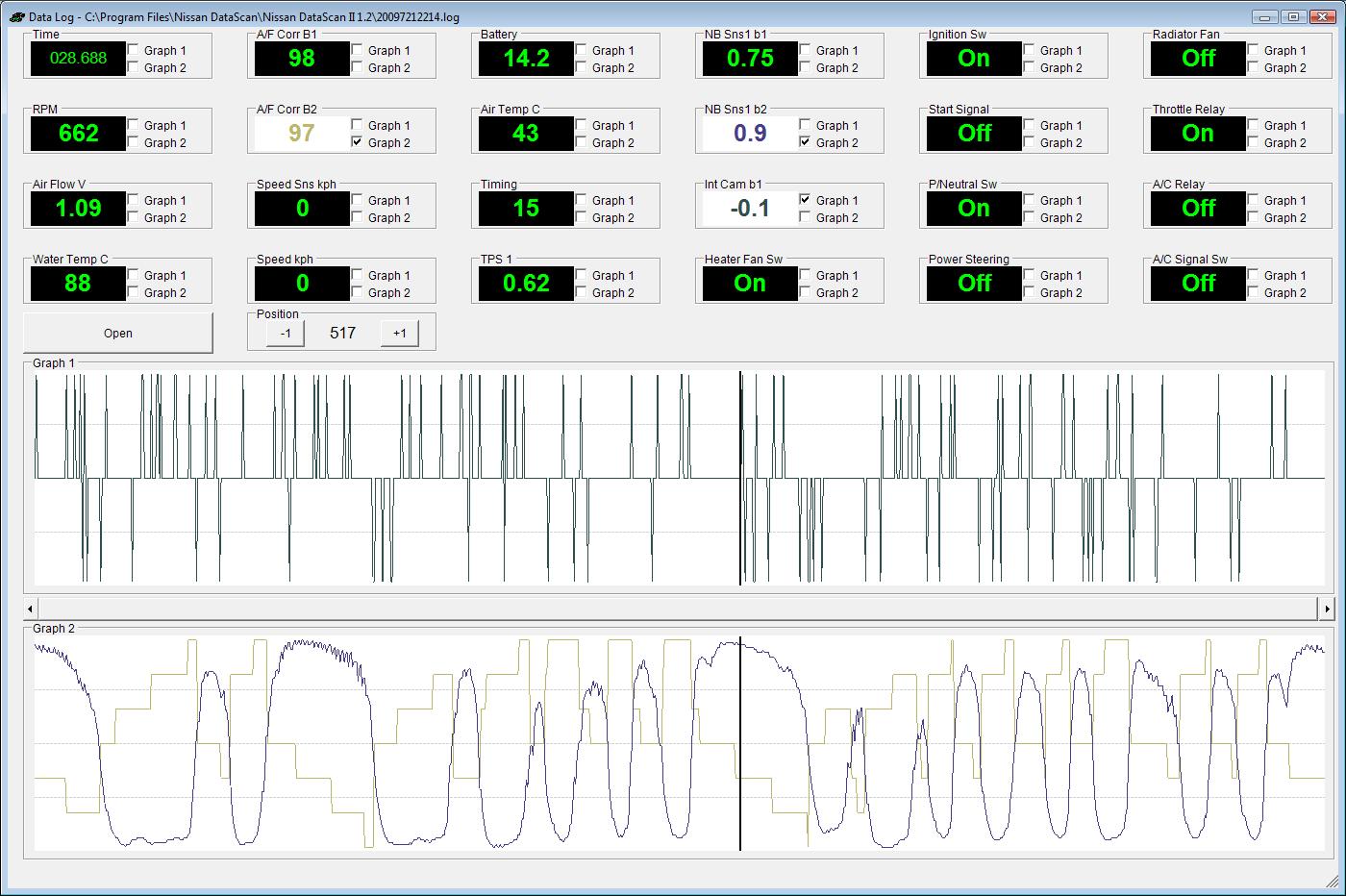The width and height of the screenshot is (1346, 896).
Task: Uncheck Graph 2 for A/F Corr B2
Action: coord(358,143)
